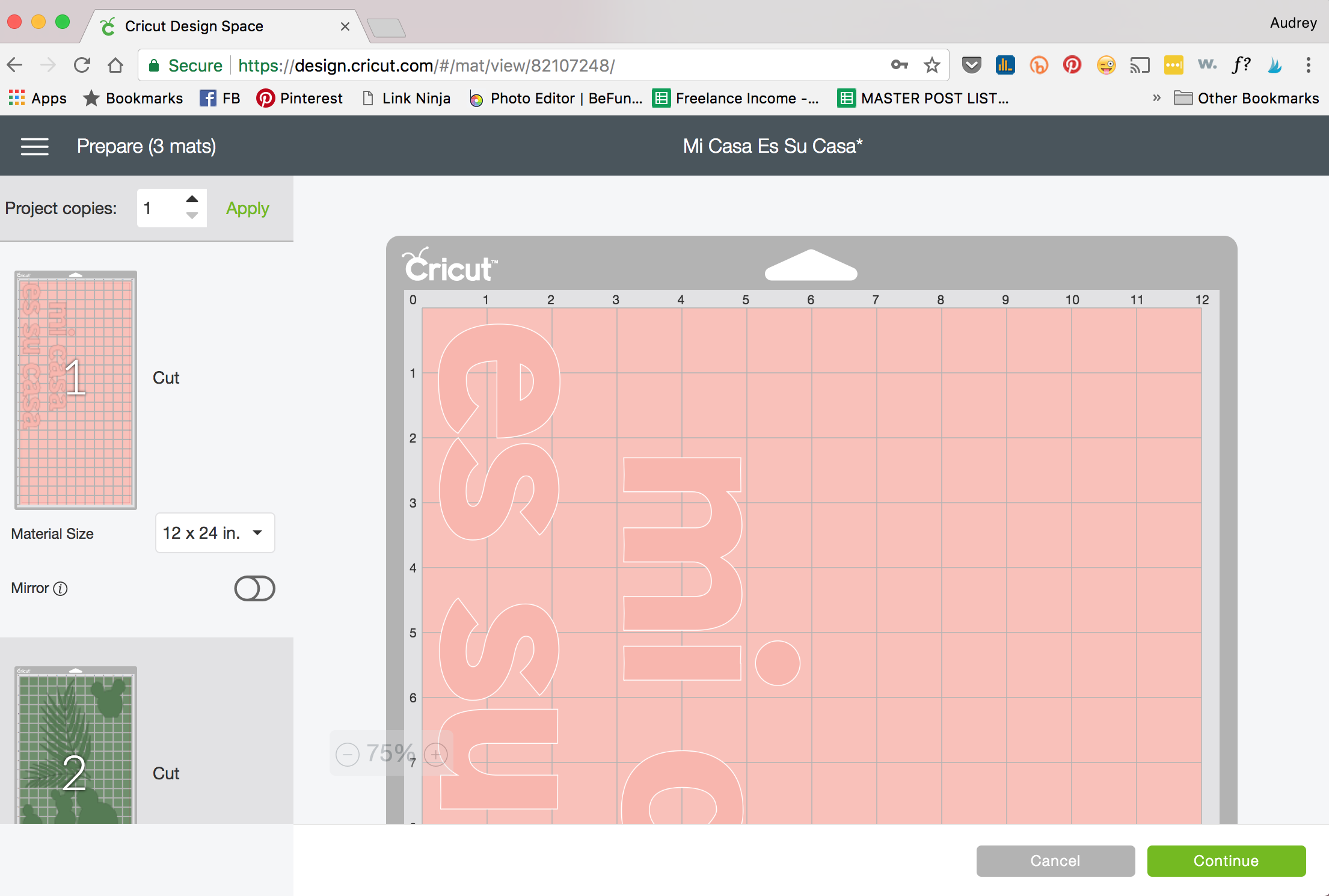Reload the page
This screenshot has height=896, width=1329.
[82, 65]
